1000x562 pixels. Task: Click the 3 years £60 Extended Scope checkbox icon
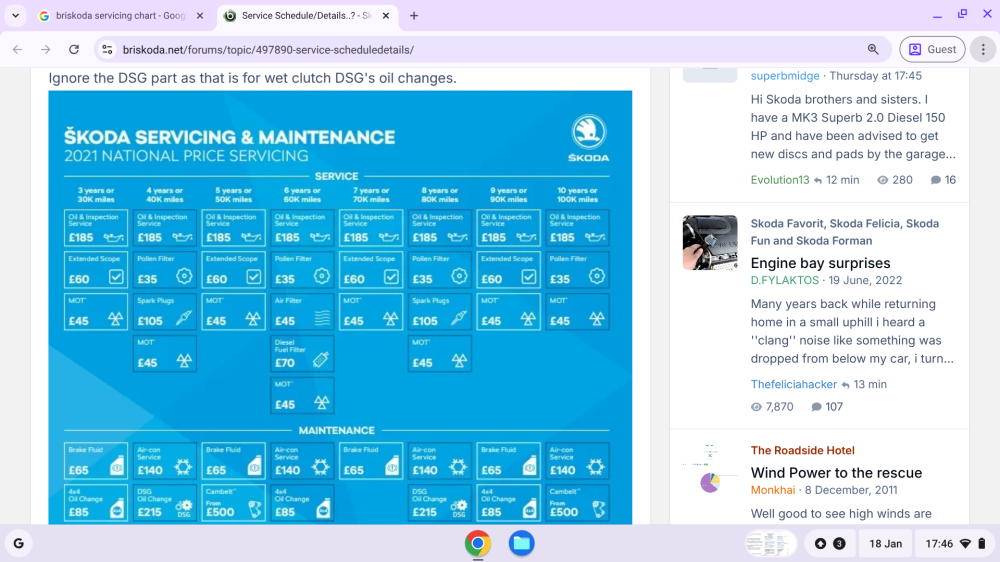point(115,277)
